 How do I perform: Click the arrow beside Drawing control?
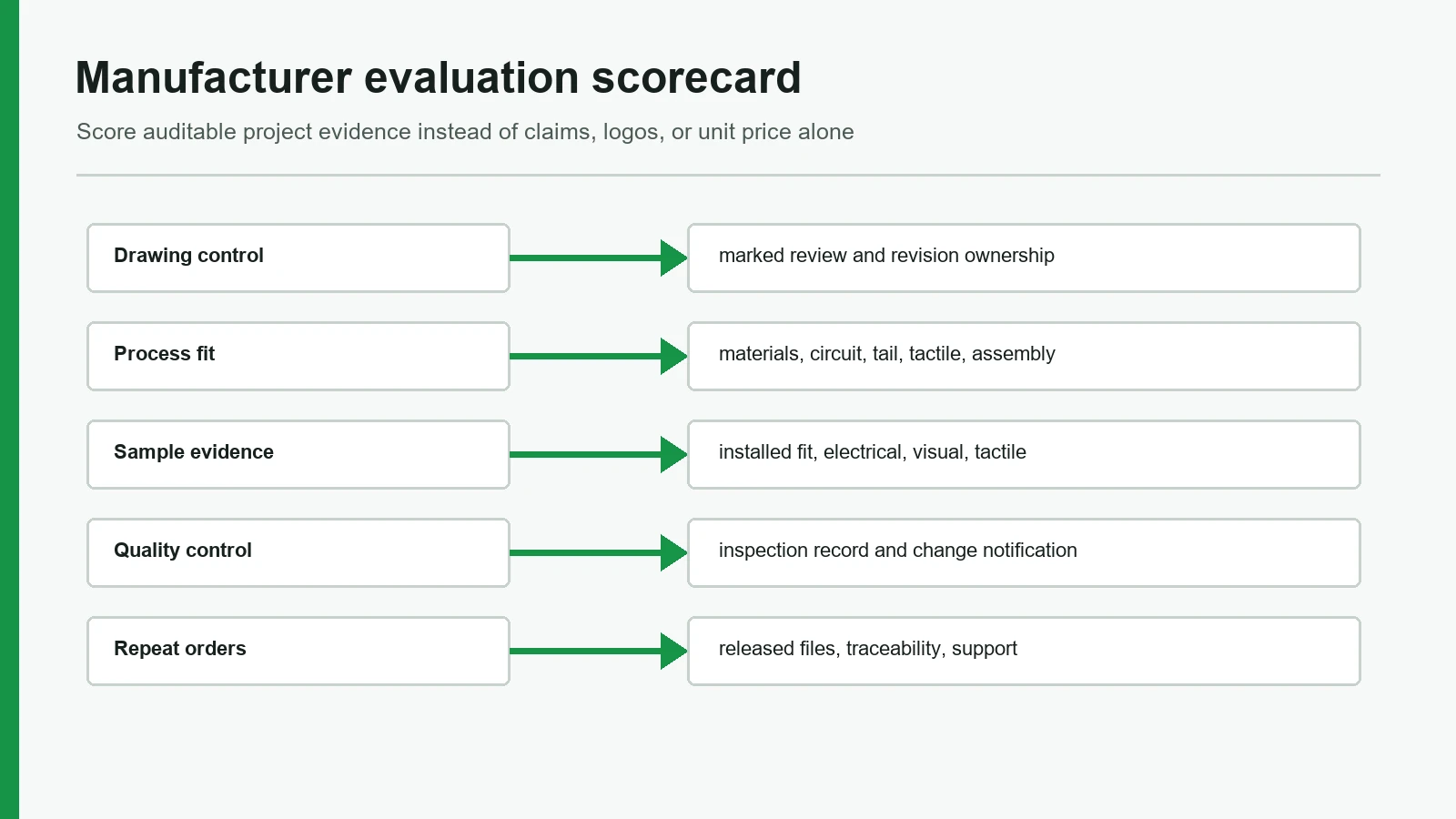click(x=599, y=258)
